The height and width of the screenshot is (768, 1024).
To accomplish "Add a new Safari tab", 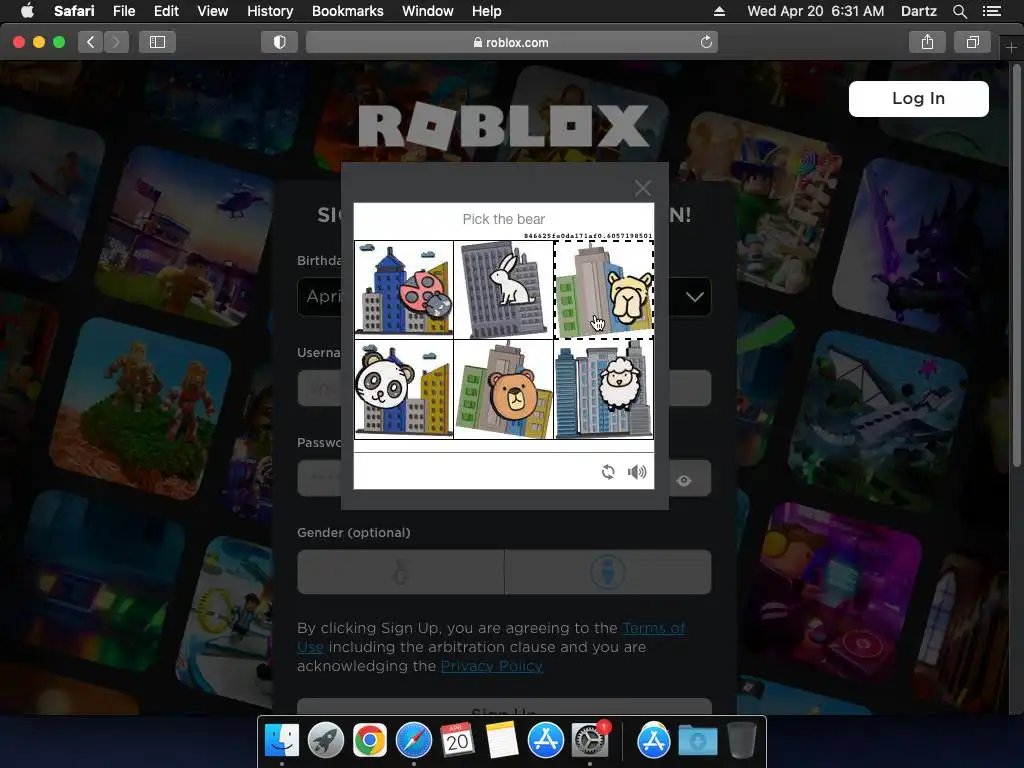I will tap(1011, 48).
